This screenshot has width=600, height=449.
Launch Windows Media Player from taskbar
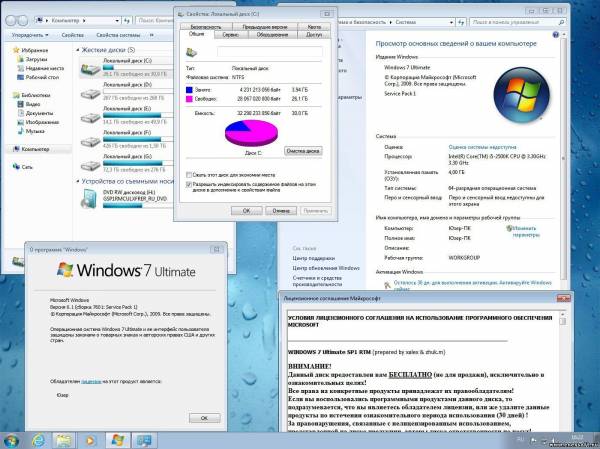point(90,441)
